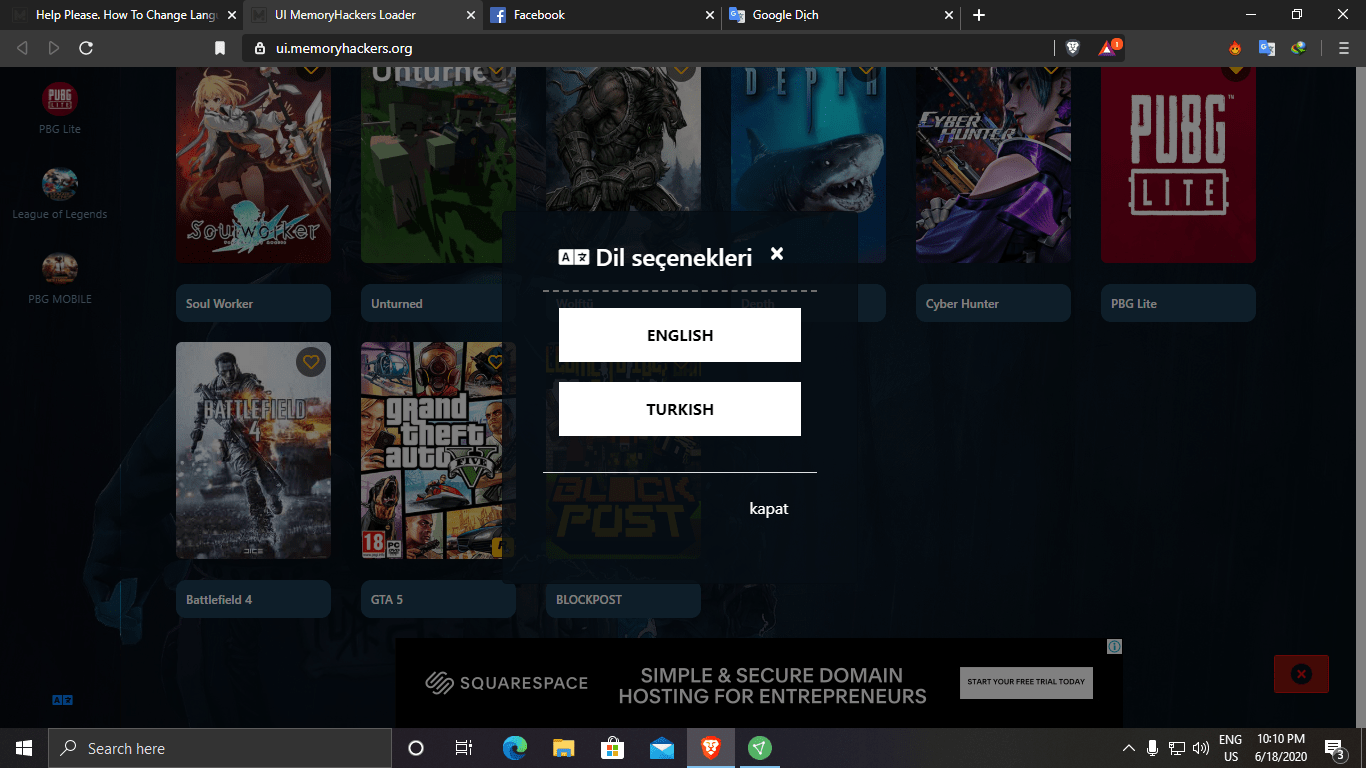This screenshot has height=768, width=1366.
Task: Open the League of Legends sidebar icon
Action: tap(60, 184)
